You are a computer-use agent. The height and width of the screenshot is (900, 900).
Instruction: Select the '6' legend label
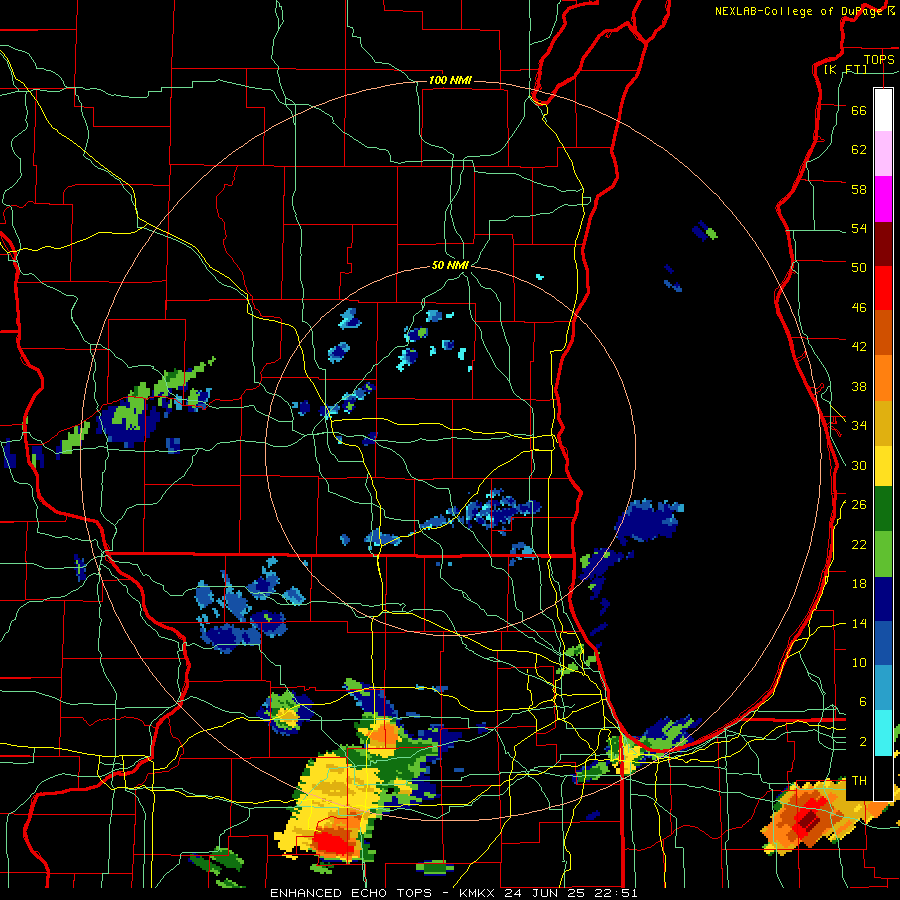[x=863, y=702]
